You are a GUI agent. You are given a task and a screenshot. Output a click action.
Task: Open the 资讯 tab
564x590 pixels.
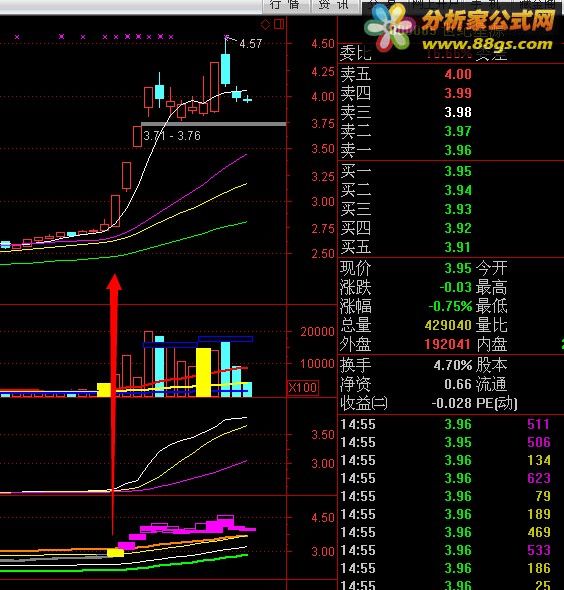[x=334, y=5]
